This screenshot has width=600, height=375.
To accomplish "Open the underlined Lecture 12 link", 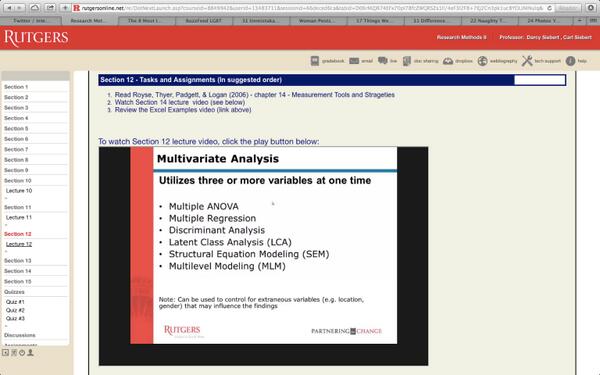I will pos(19,244).
